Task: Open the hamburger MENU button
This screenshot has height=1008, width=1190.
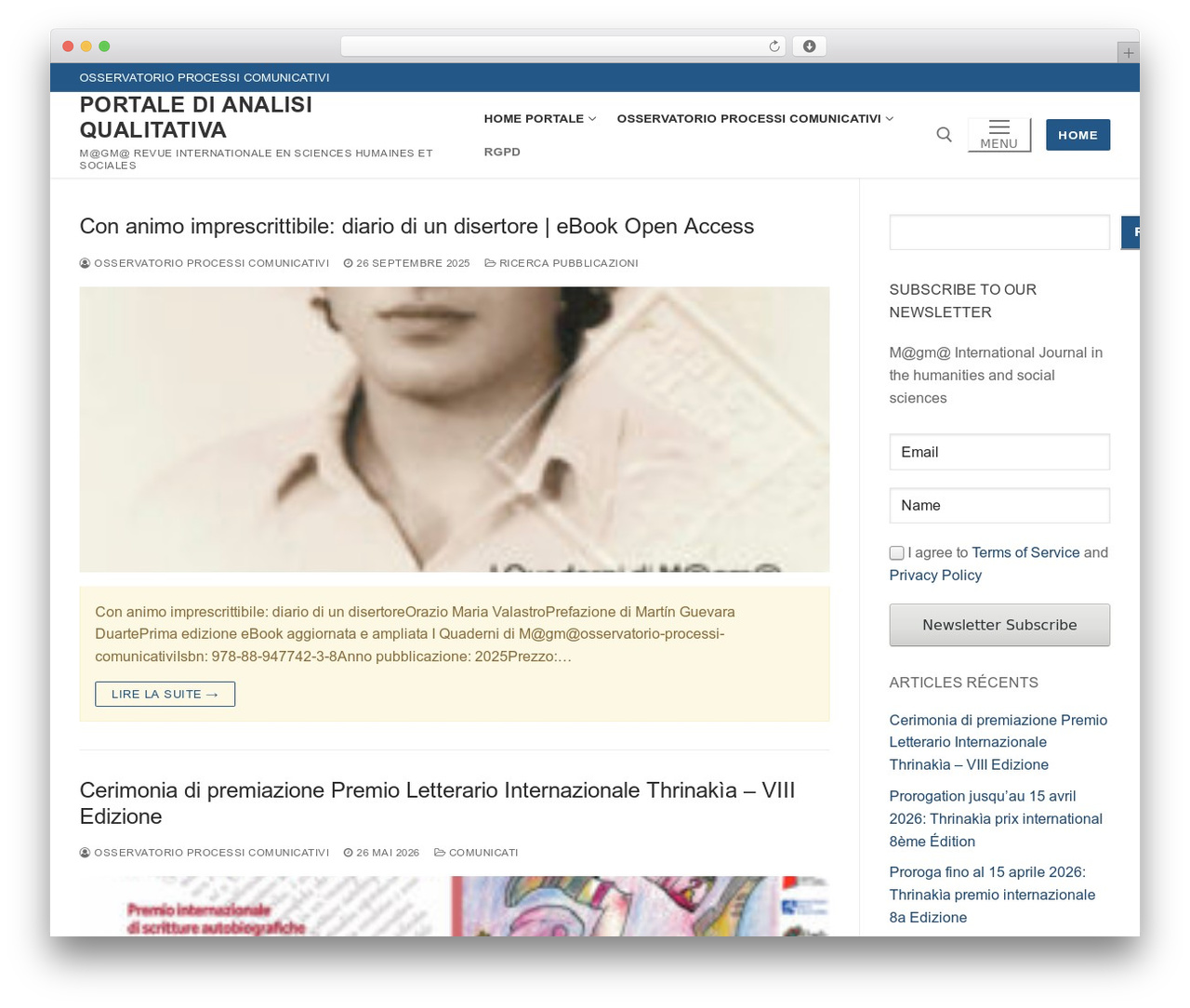Action: (x=999, y=135)
